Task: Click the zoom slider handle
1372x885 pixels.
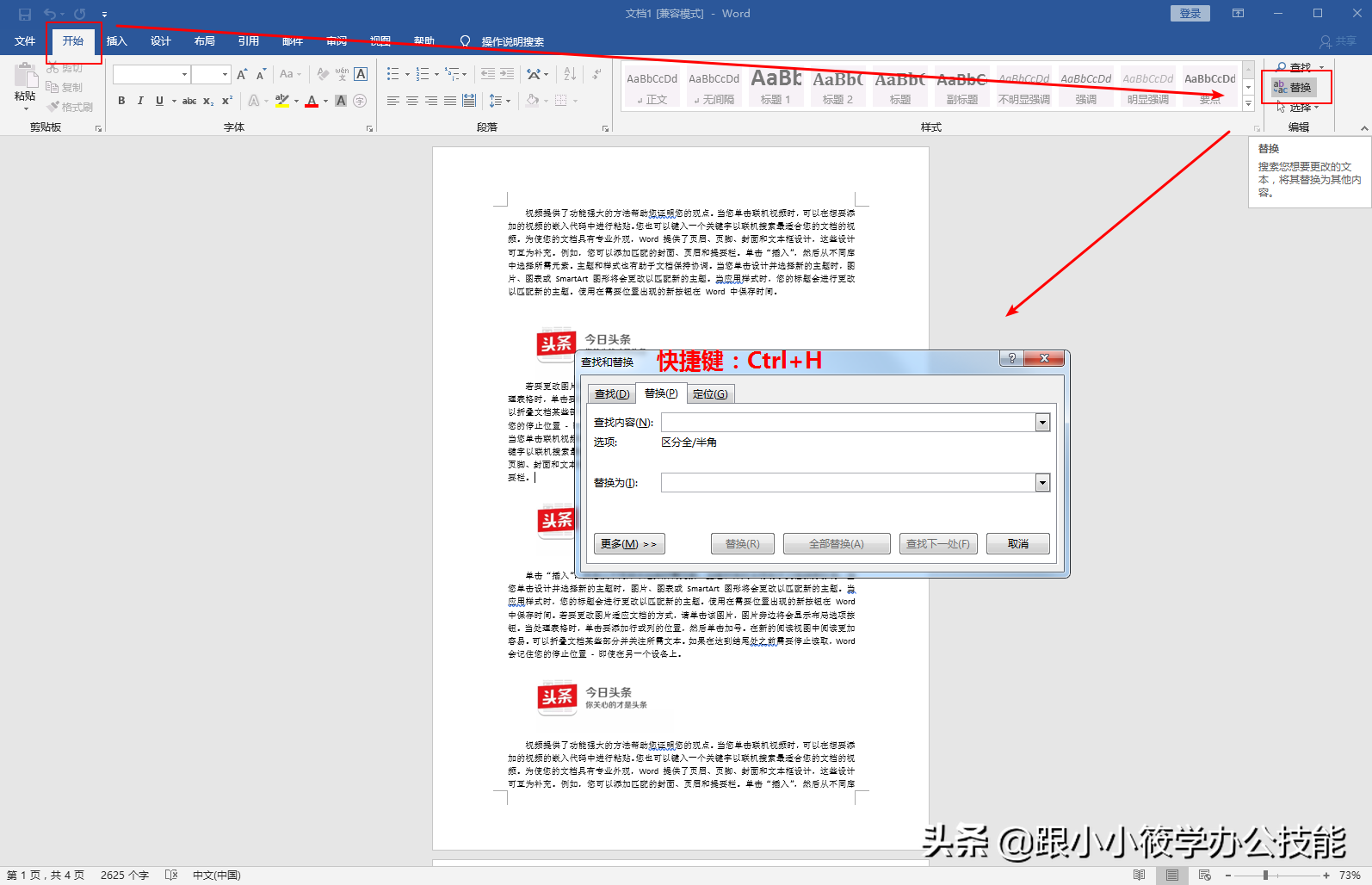Action: (x=1265, y=875)
